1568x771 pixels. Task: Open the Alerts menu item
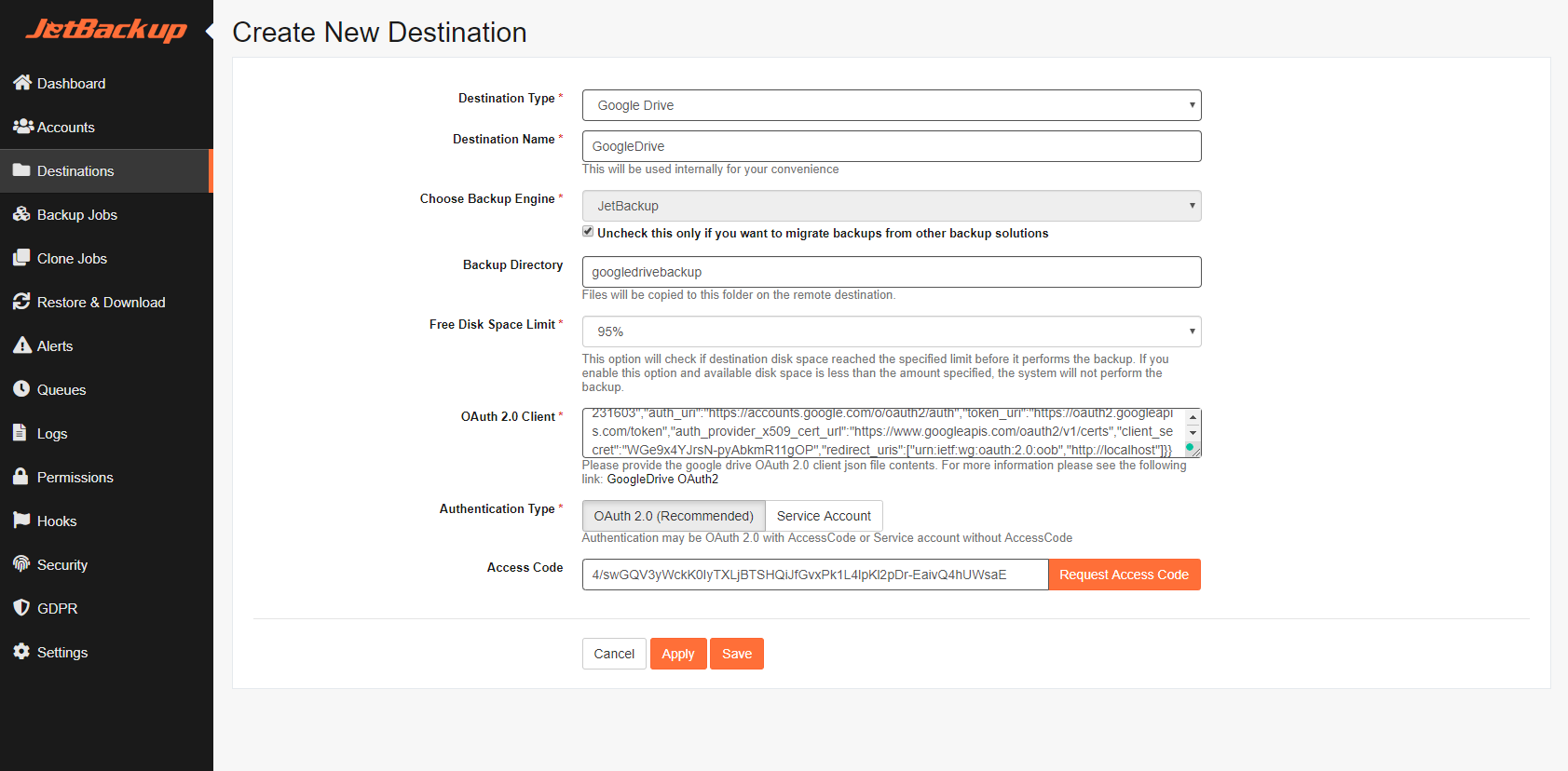coord(106,345)
